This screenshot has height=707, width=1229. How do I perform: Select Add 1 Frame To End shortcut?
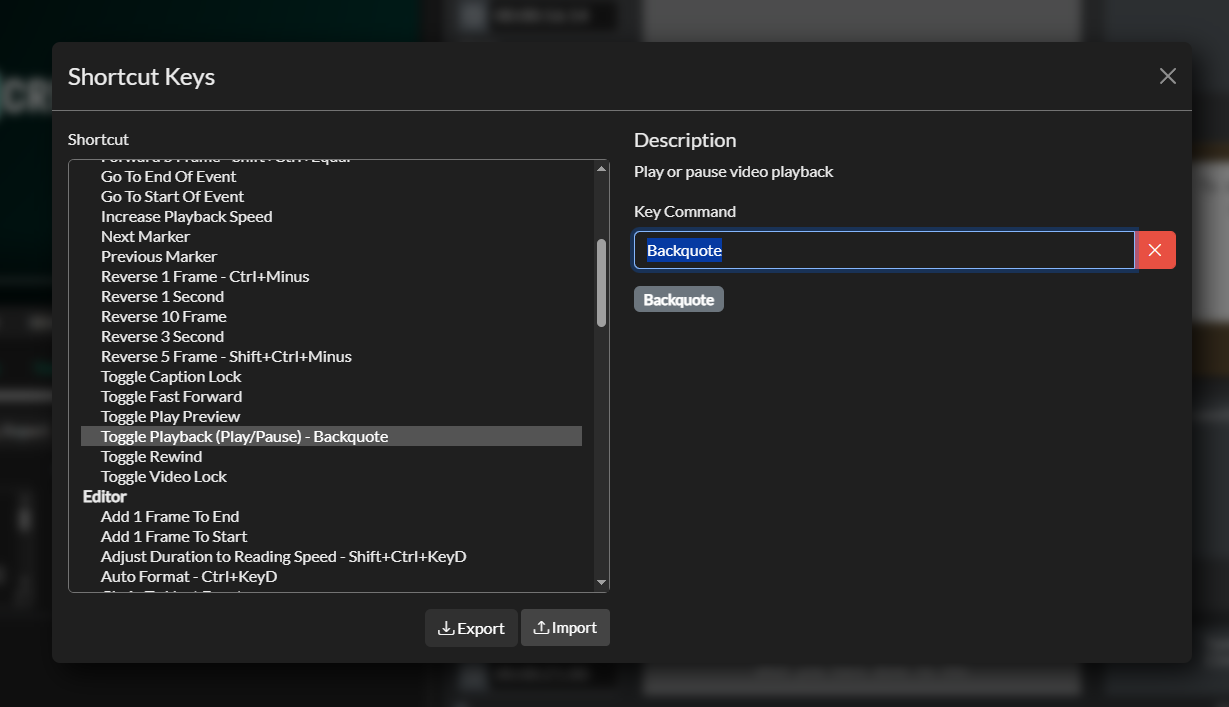331,517
